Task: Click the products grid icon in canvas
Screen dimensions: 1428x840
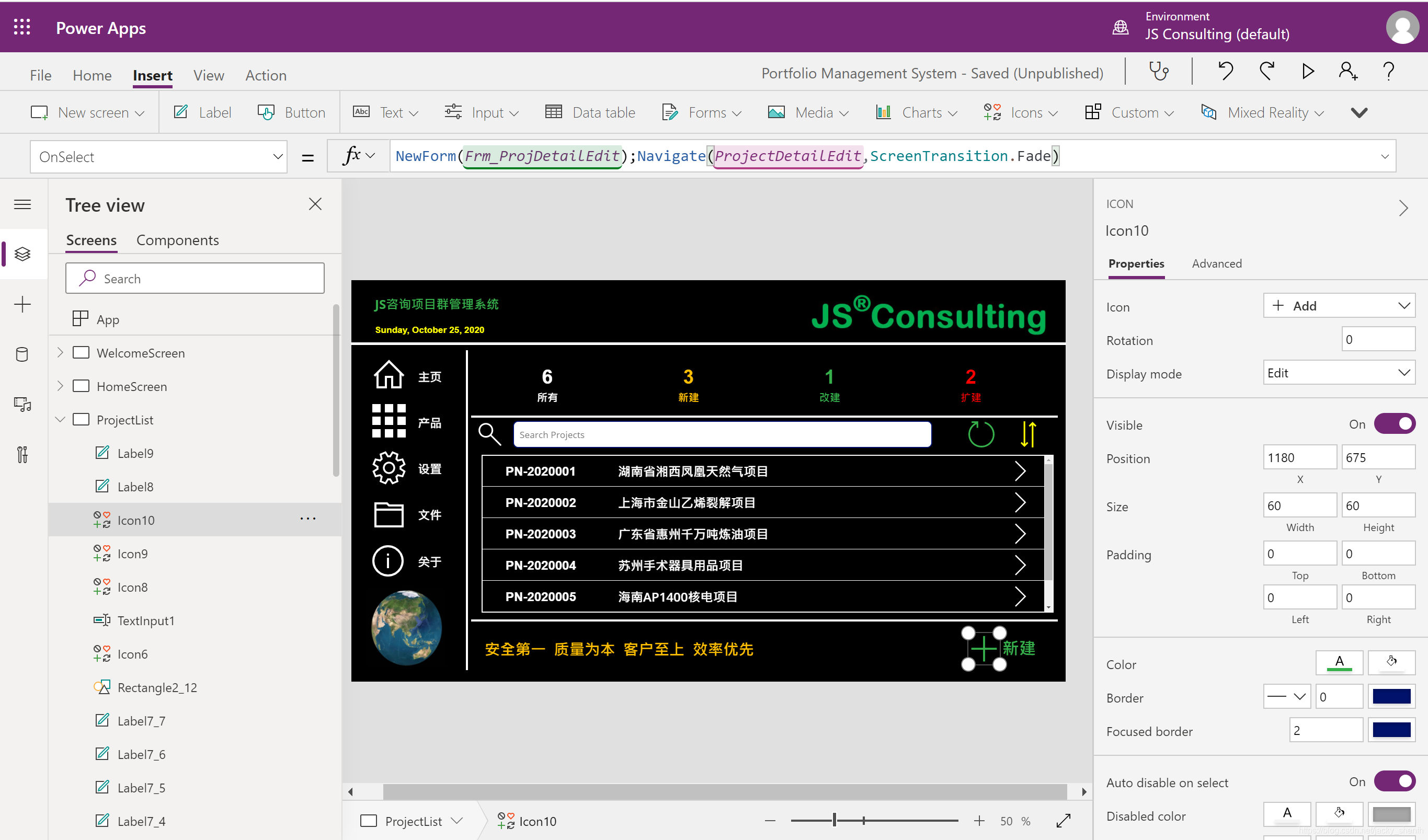Action: [x=388, y=421]
